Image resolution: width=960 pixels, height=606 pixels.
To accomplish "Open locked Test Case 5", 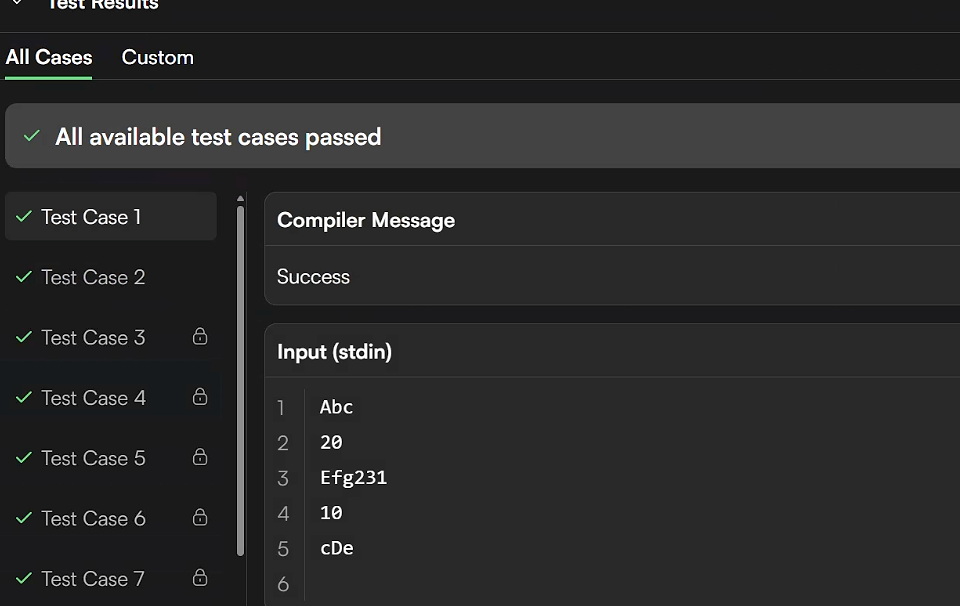I will [93, 458].
